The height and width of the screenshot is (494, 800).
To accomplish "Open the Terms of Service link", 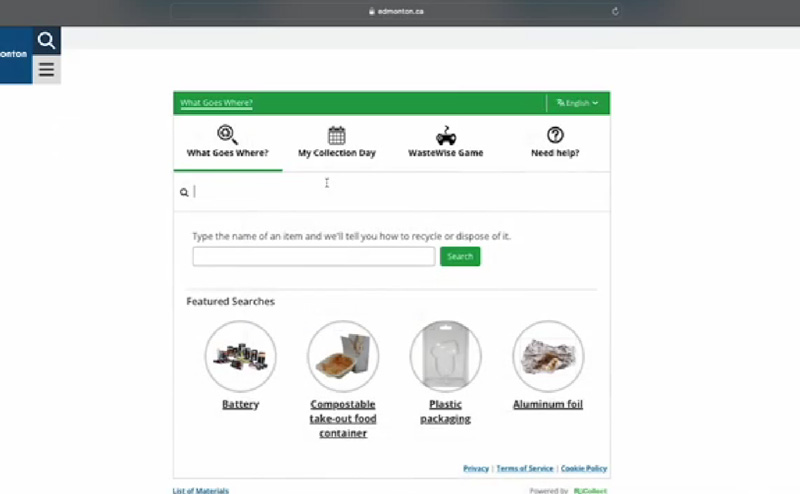I will [x=524, y=468].
